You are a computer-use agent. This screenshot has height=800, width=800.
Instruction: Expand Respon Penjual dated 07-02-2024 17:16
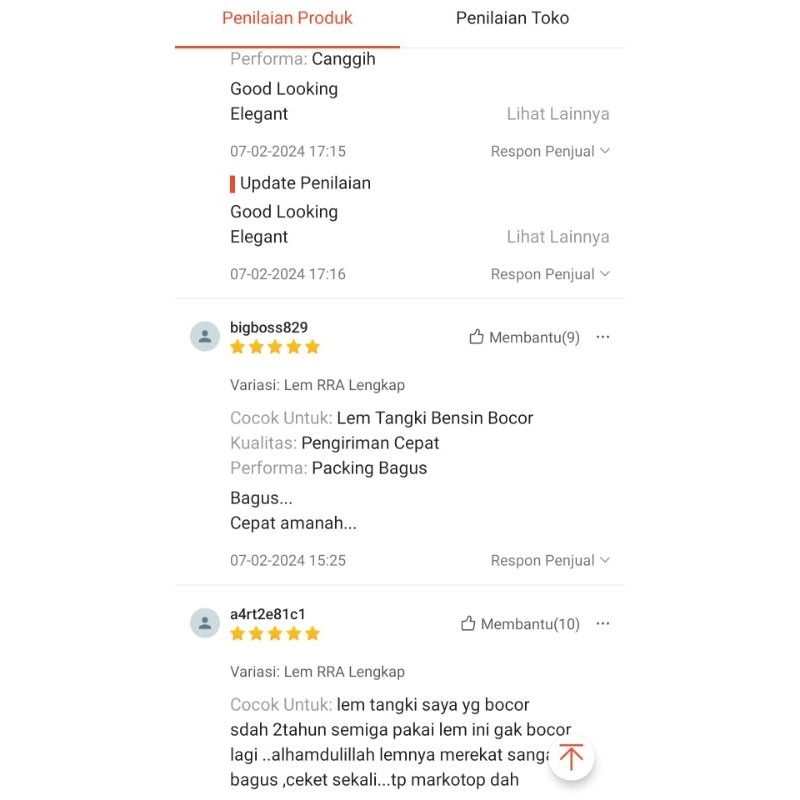point(550,274)
